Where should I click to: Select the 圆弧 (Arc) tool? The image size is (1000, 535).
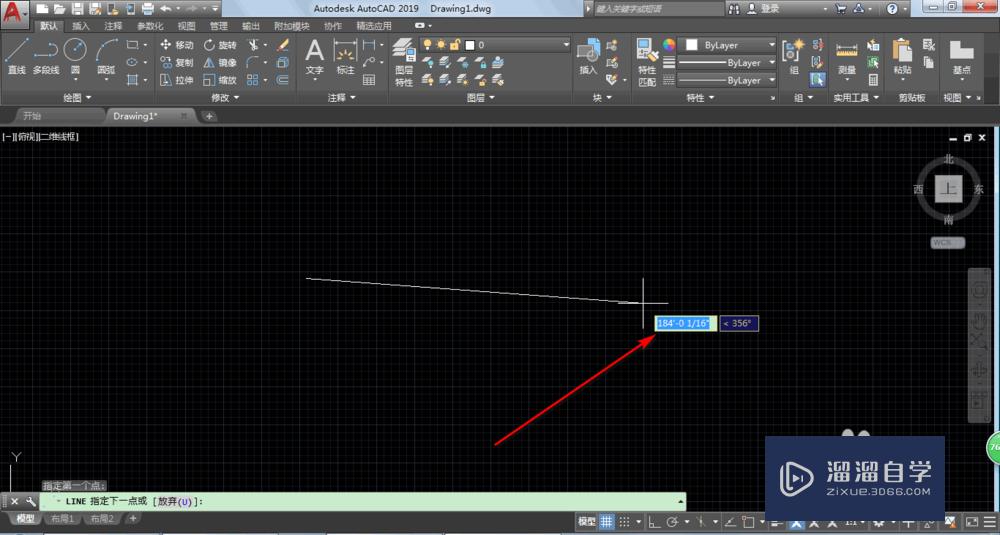[x=107, y=56]
